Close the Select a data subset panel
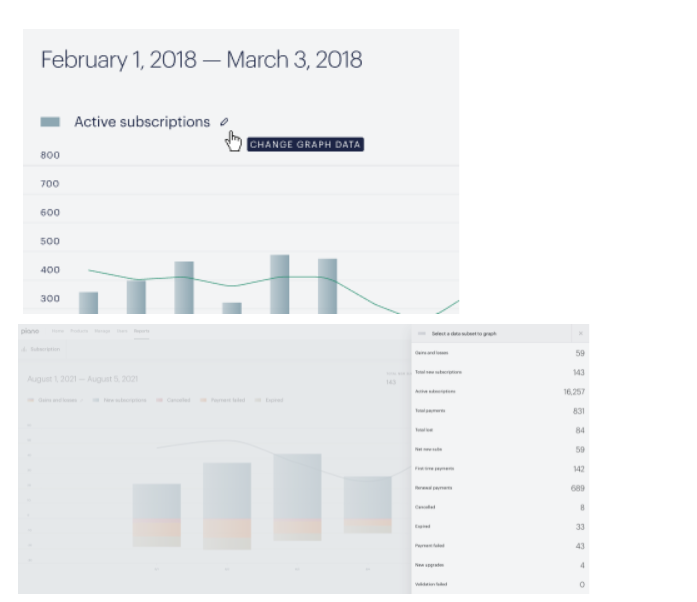This screenshot has height=602, width=697. coord(580,333)
